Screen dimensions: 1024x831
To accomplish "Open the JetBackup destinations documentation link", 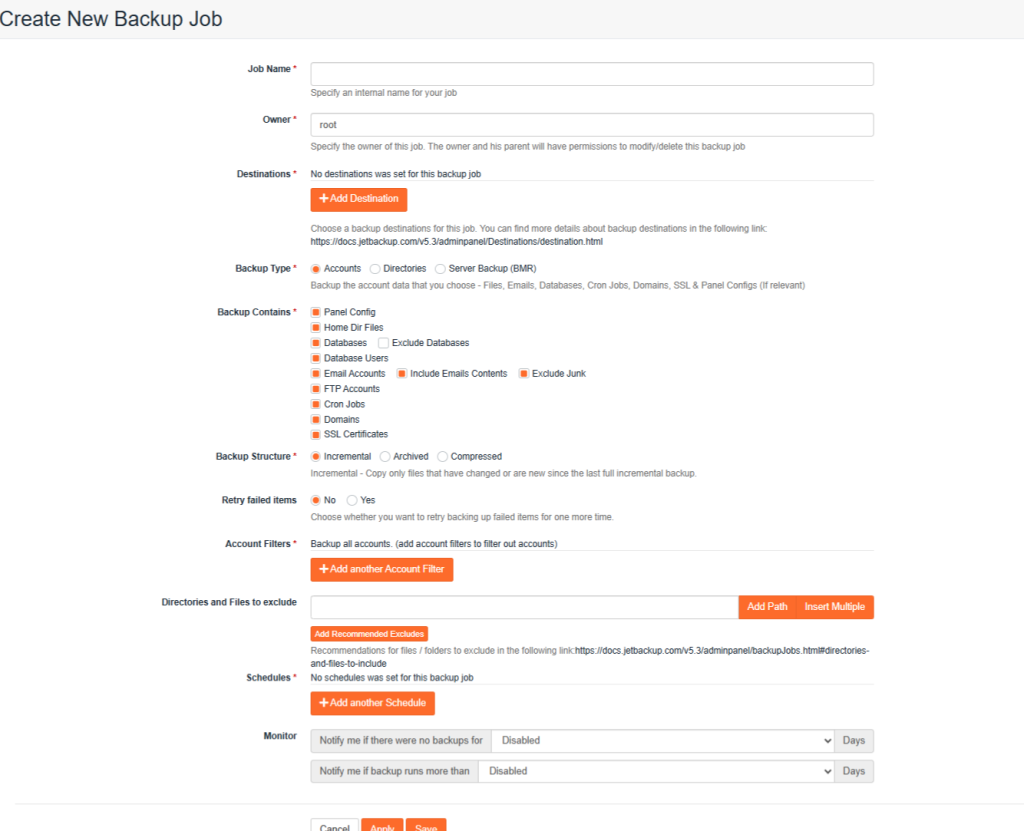I will point(456,242).
